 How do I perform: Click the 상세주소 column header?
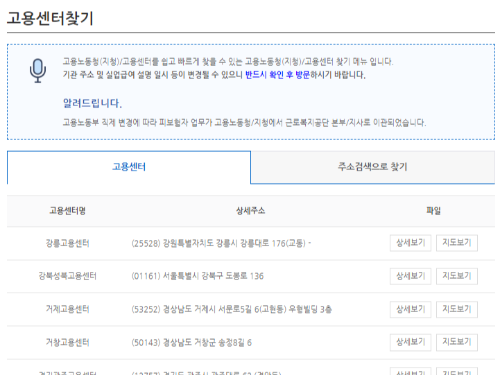(251, 211)
